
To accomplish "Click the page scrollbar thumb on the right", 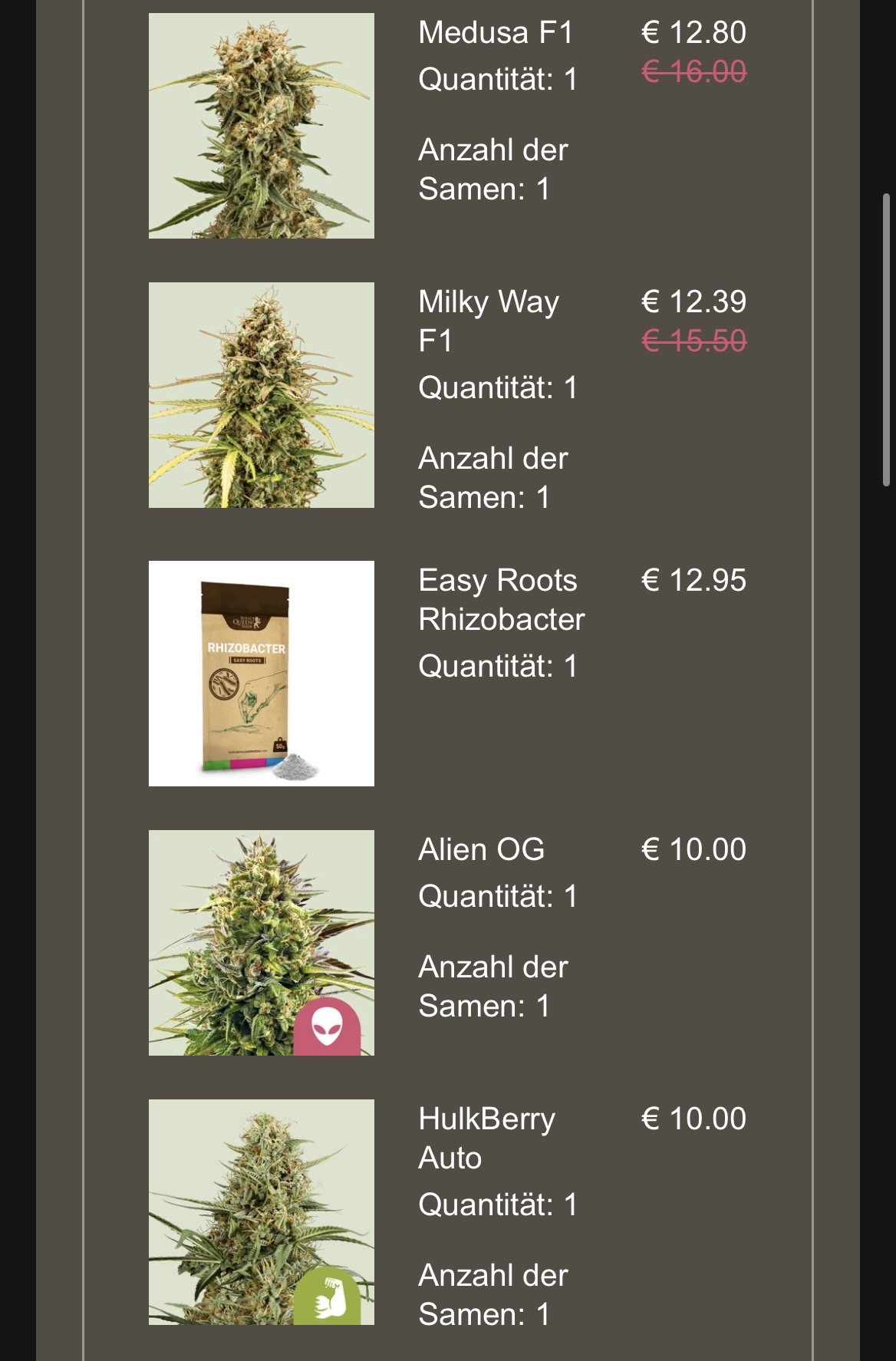I will coord(886,340).
